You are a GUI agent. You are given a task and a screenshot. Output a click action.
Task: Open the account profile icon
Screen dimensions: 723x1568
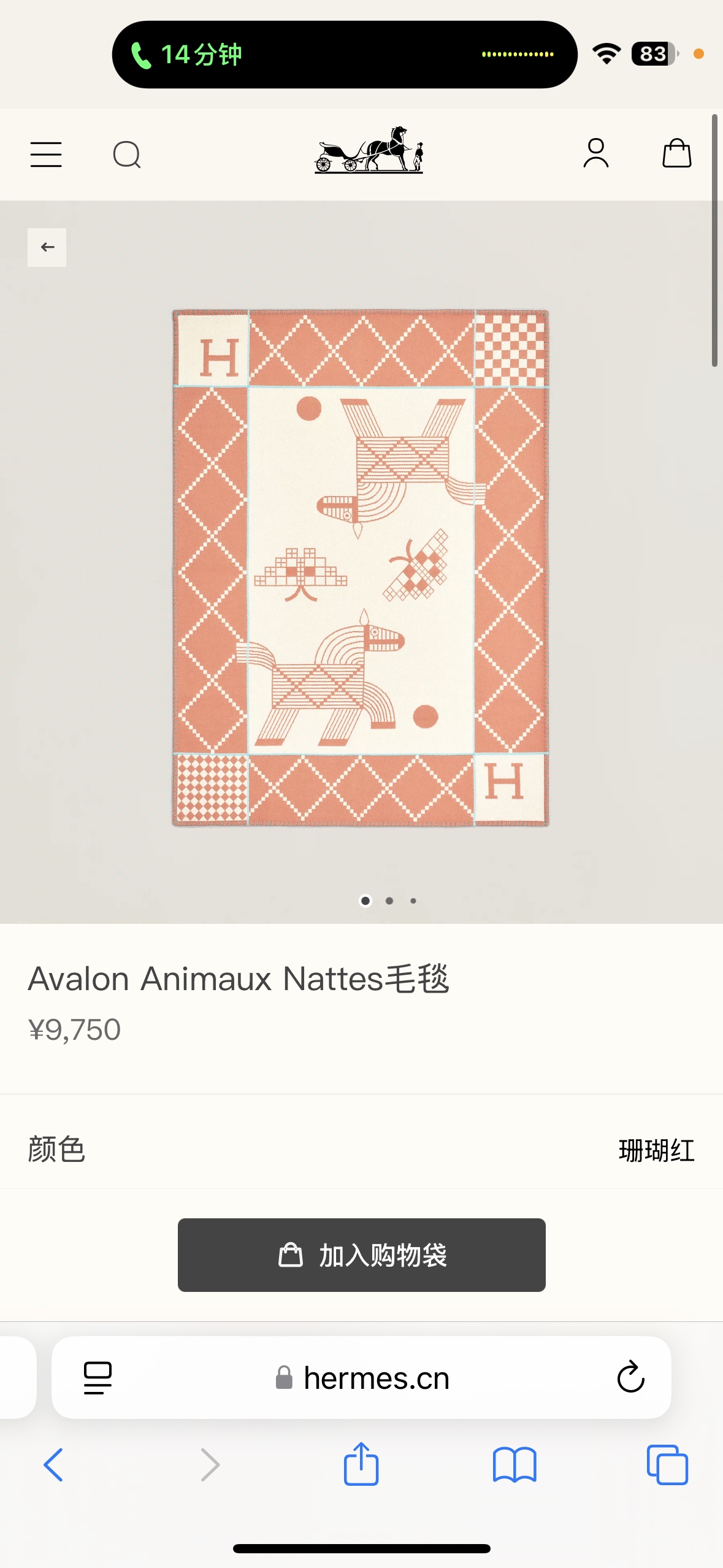coord(595,153)
